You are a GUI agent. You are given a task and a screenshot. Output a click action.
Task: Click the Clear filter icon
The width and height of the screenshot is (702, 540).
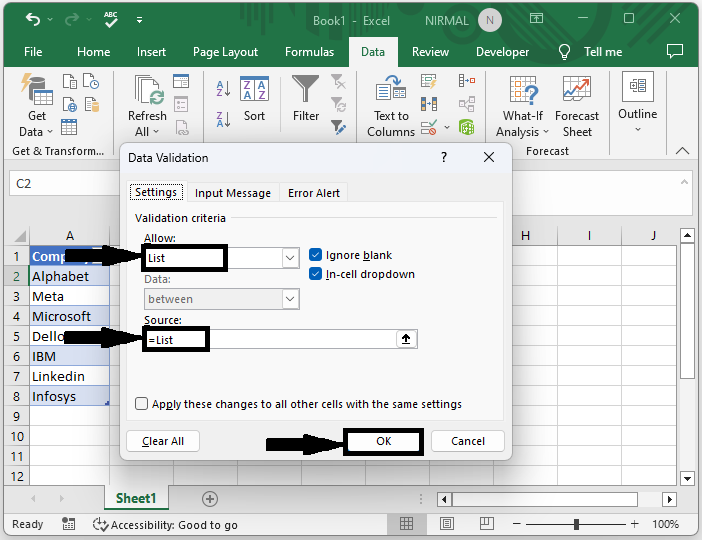[338, 81]
